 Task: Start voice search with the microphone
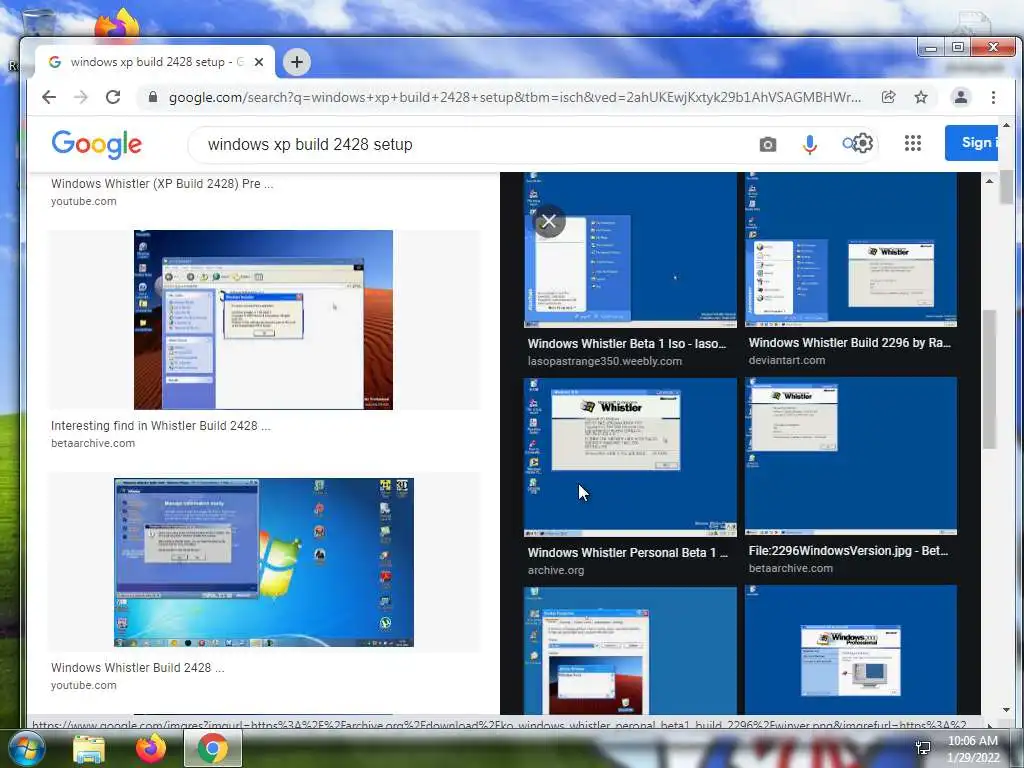coord(810,144)
